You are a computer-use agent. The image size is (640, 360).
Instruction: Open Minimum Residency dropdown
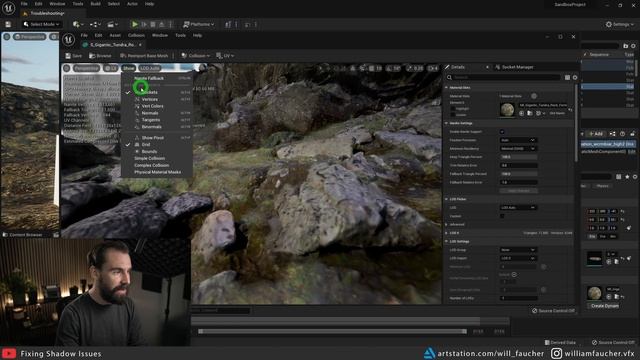coord(518,149)
